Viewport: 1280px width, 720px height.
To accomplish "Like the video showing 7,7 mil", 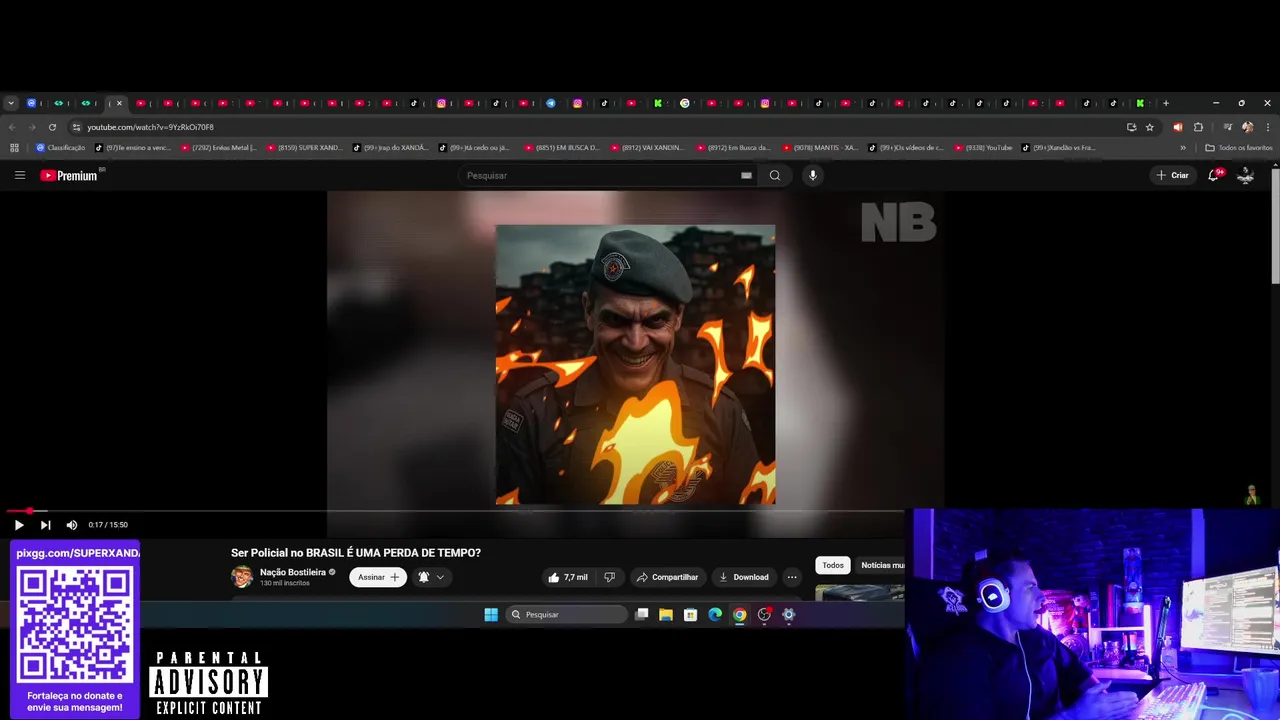I will click(x=567, y=577).
